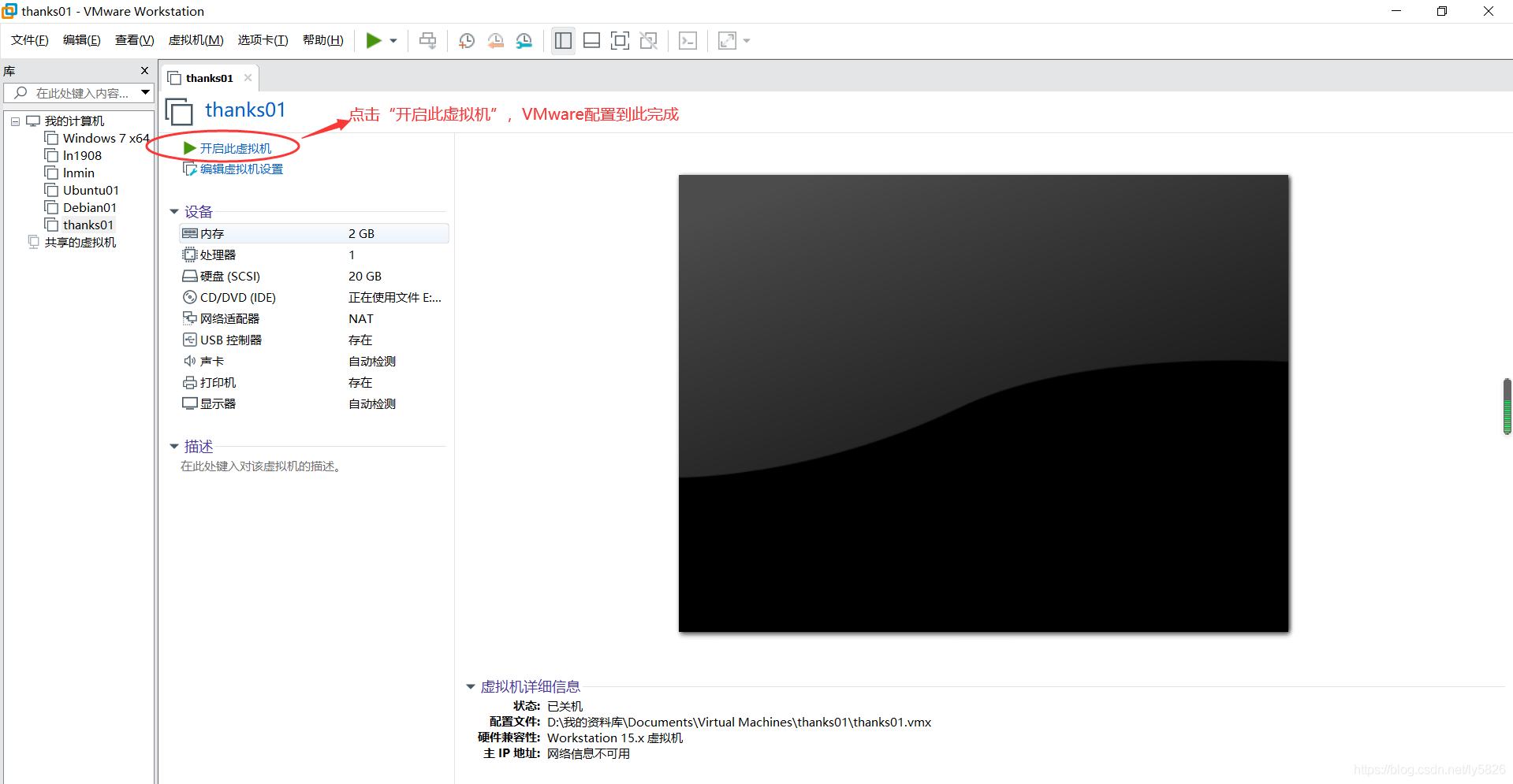1513x784 pixels.
Task: Click the 20 GB hard disk value
Action: [x=365, y=277]
